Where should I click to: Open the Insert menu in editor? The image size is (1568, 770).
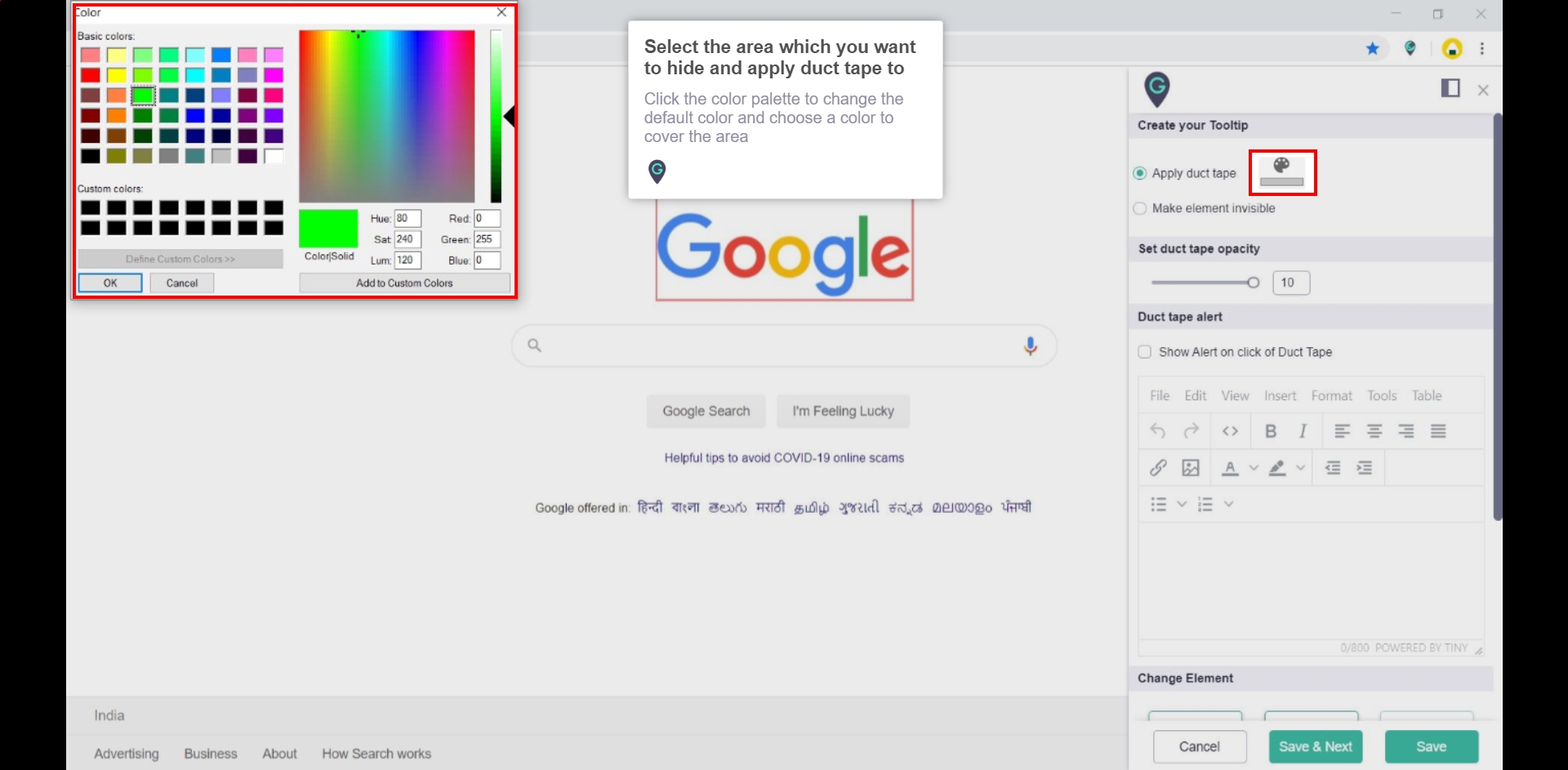1281,395
